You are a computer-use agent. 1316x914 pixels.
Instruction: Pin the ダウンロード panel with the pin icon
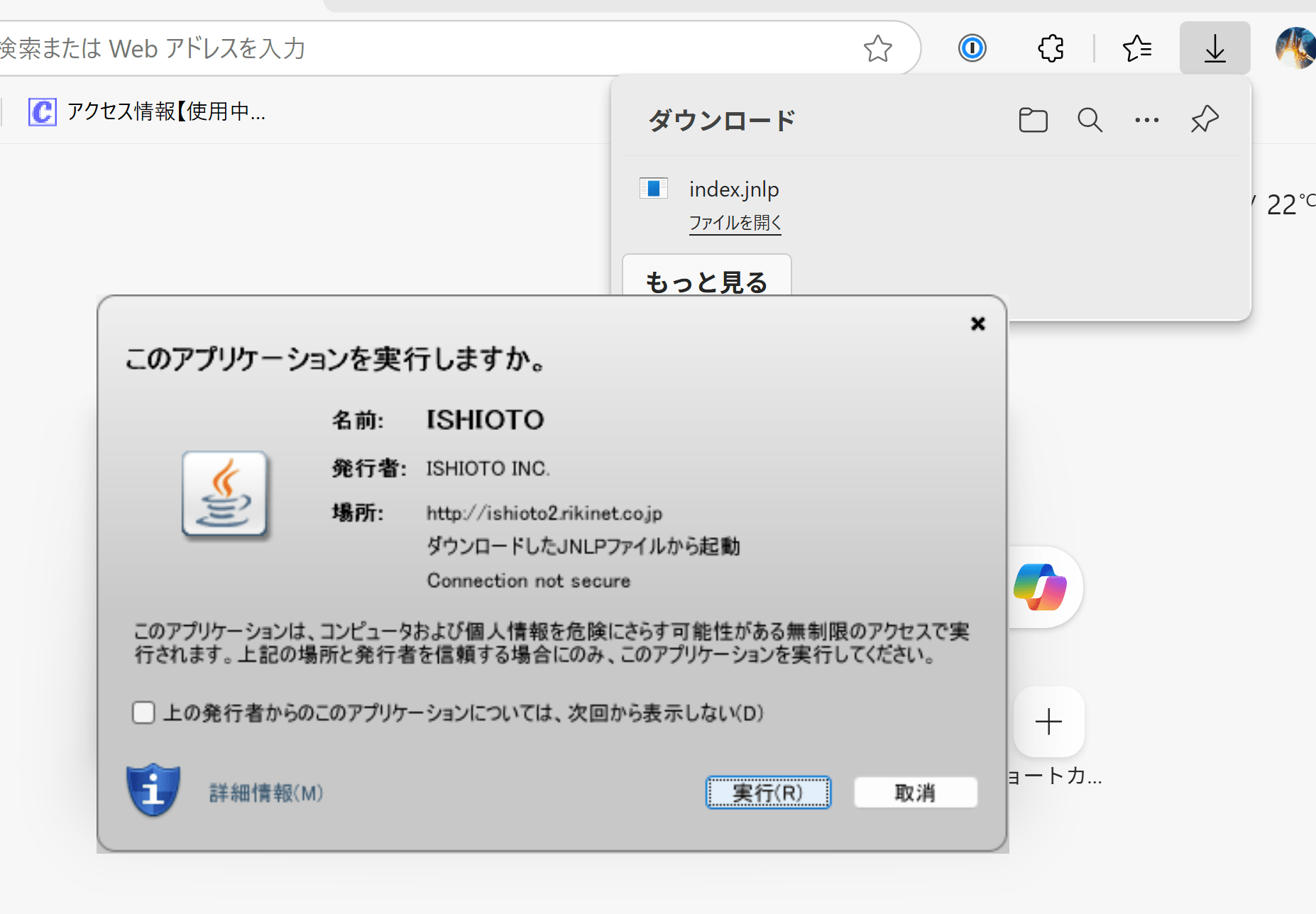point(1204,120)
